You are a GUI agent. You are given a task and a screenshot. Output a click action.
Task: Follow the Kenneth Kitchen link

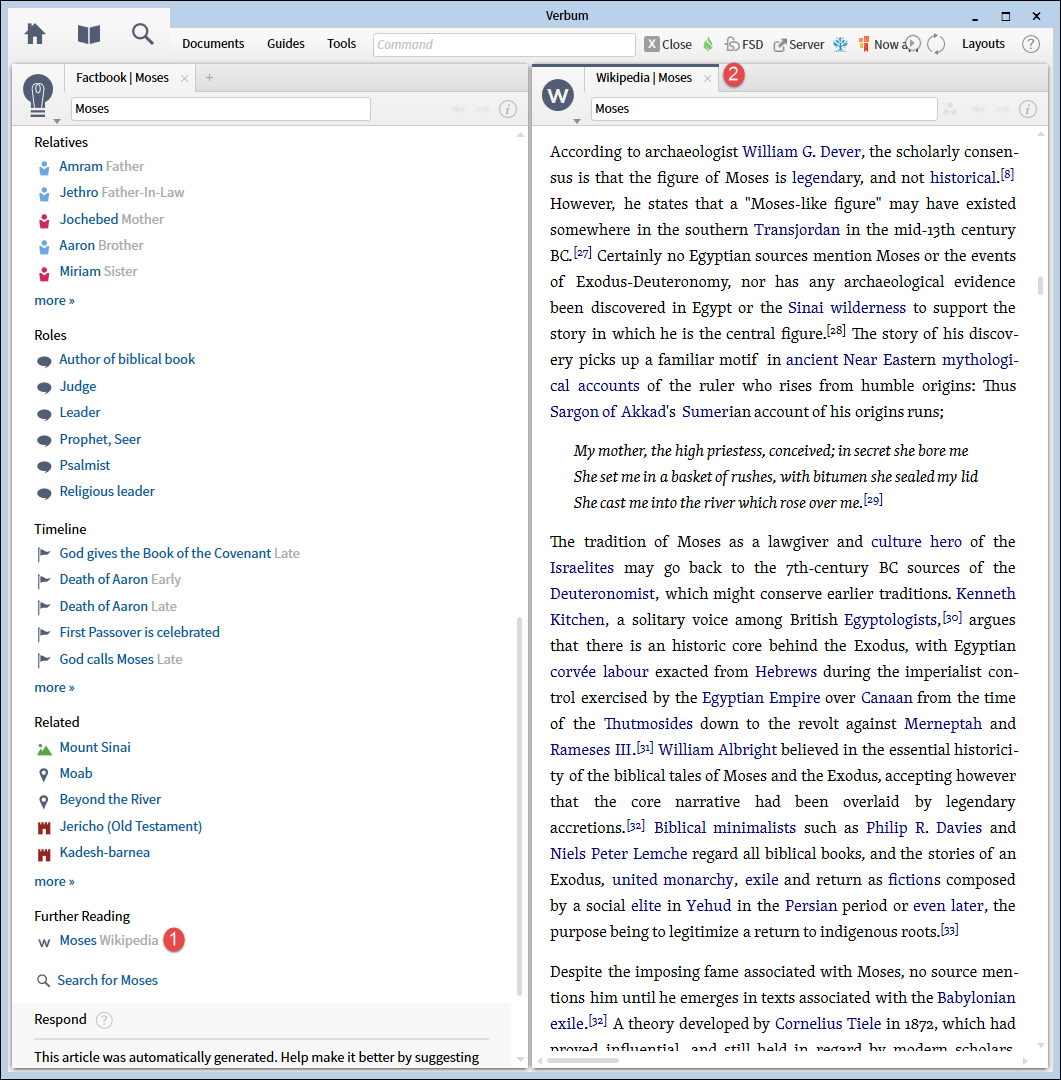click(783, 607)
